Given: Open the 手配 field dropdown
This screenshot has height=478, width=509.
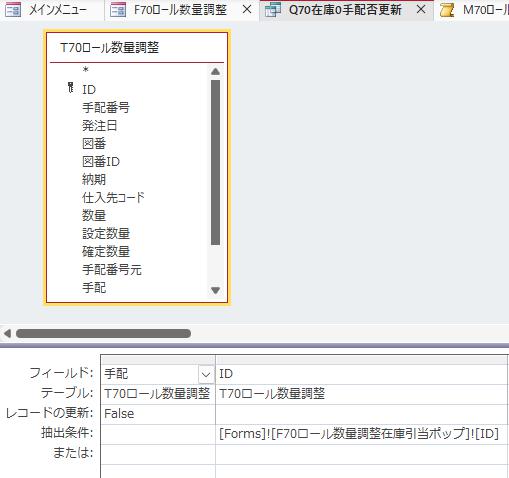Looking at the screenshot, I should click(206, 375).
